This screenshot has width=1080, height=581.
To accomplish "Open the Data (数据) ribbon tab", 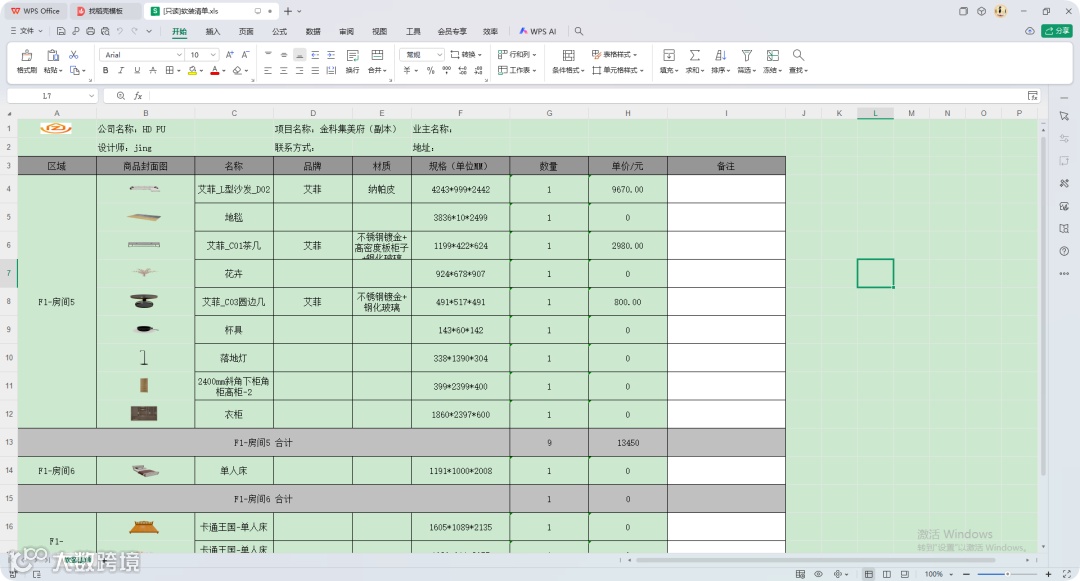I will 313,31.
